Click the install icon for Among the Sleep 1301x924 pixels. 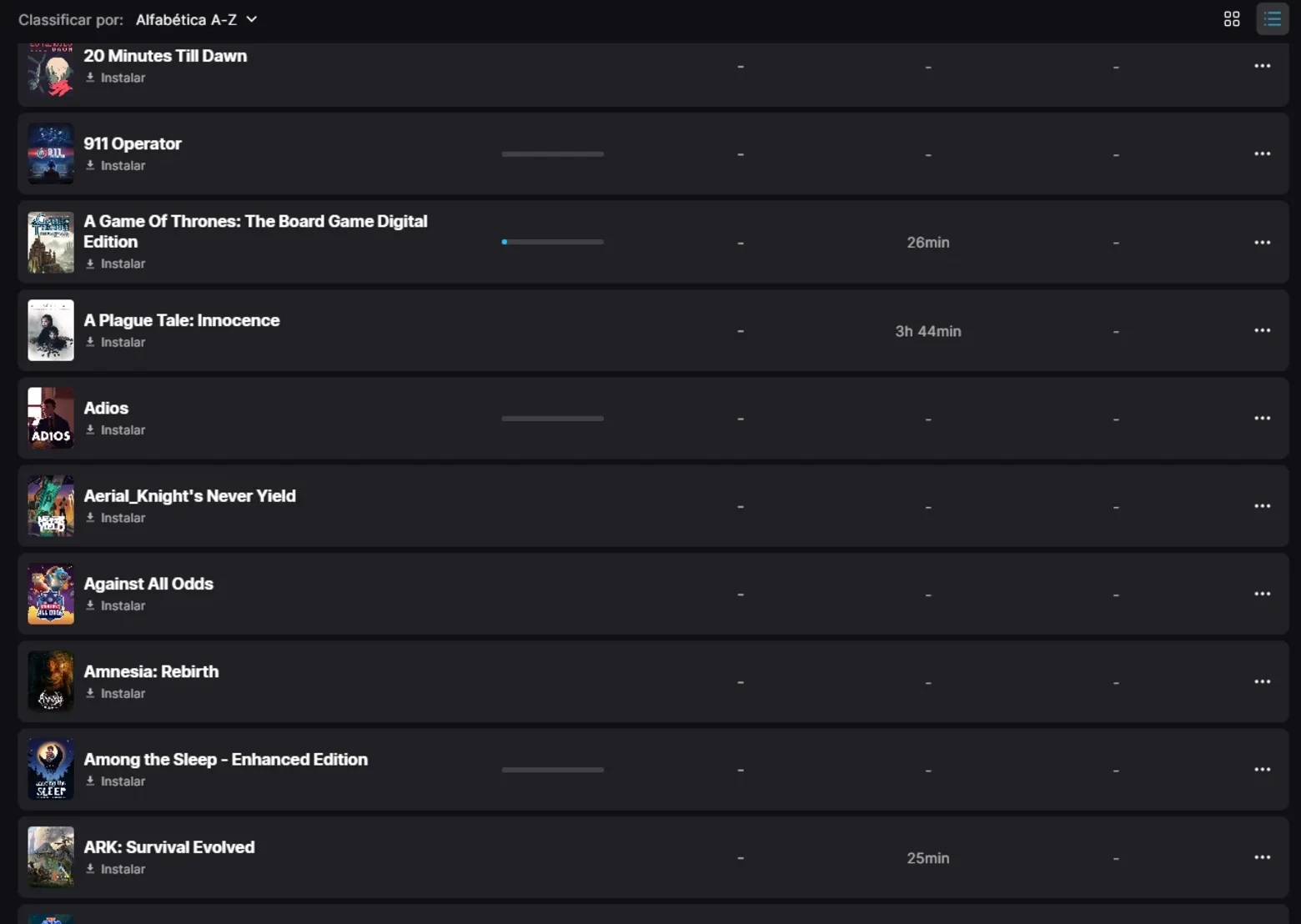[90, 781]
